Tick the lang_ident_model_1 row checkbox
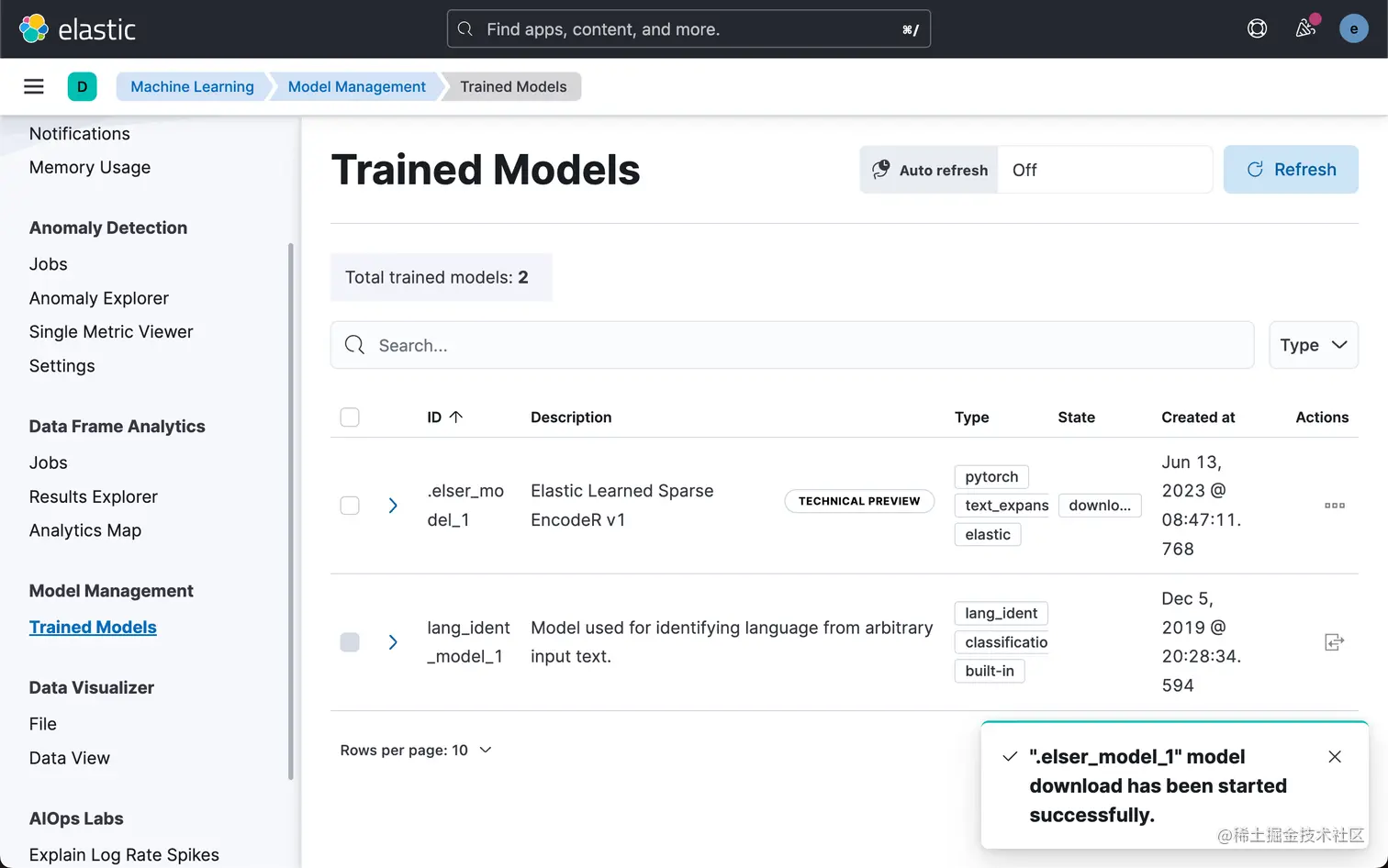1388x868 pixels. click(x=350, y=642)
